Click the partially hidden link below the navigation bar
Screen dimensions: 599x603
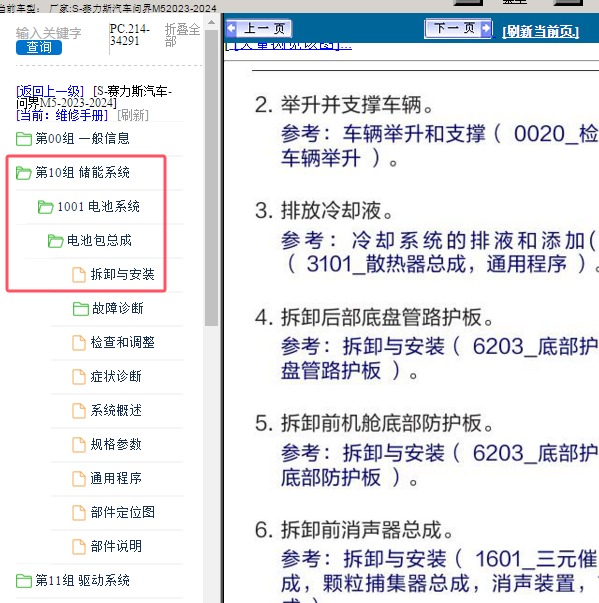(x=288, y=46)
